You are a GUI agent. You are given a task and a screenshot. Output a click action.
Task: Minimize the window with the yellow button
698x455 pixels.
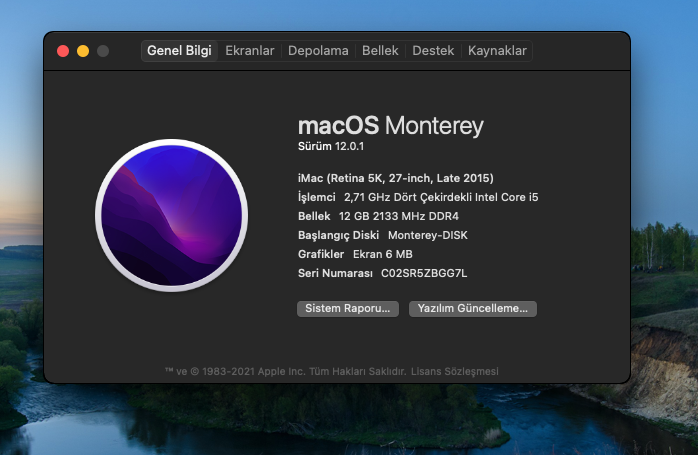83,51
